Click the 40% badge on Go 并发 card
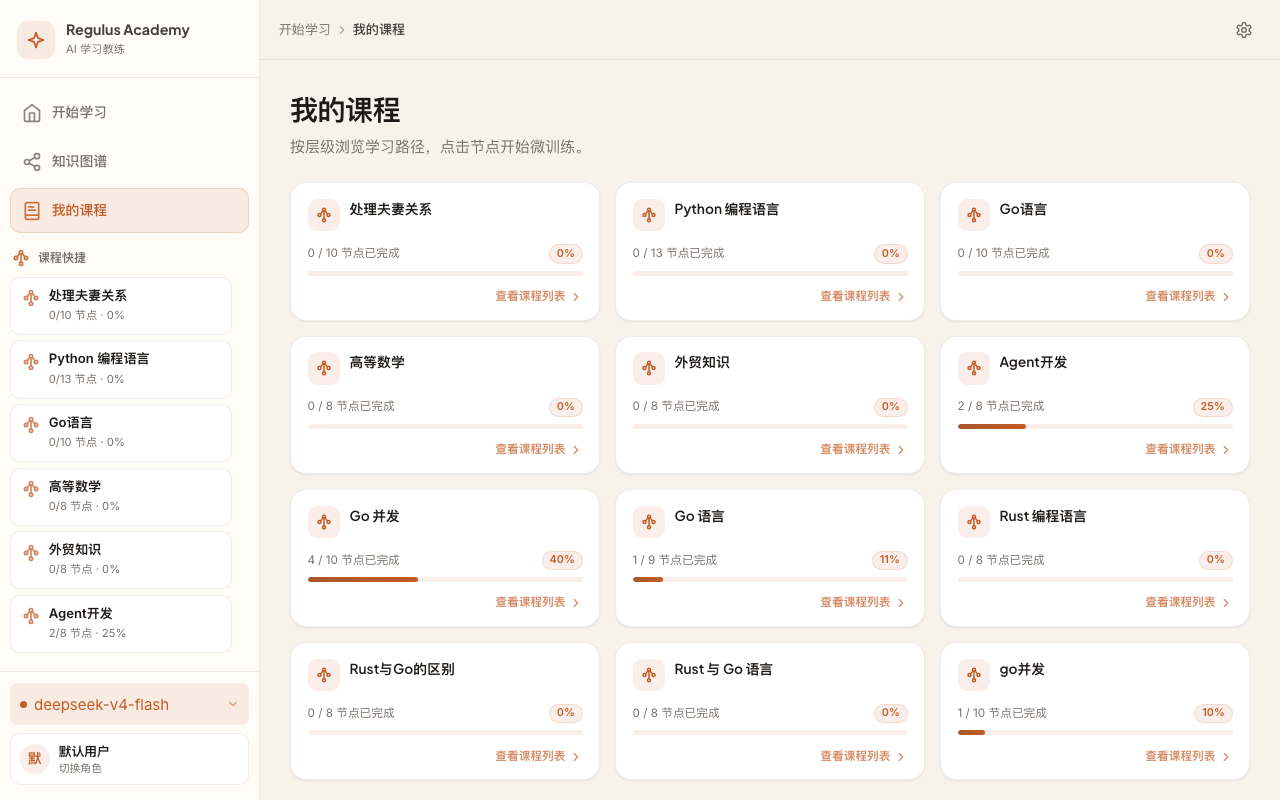This screenshot has height=800, width=1280. [x=562, y=560]
